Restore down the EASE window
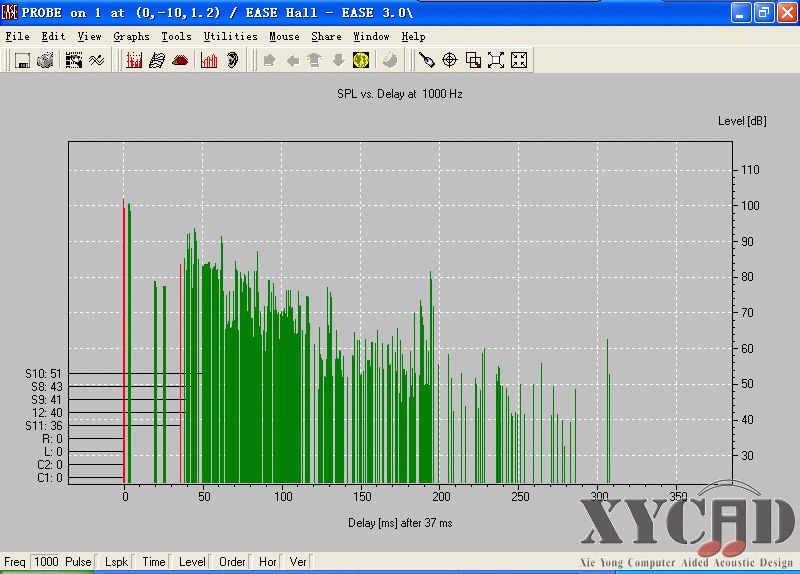Image resolution: width=800 pixels, height=574 pixels. pos(764,13)
